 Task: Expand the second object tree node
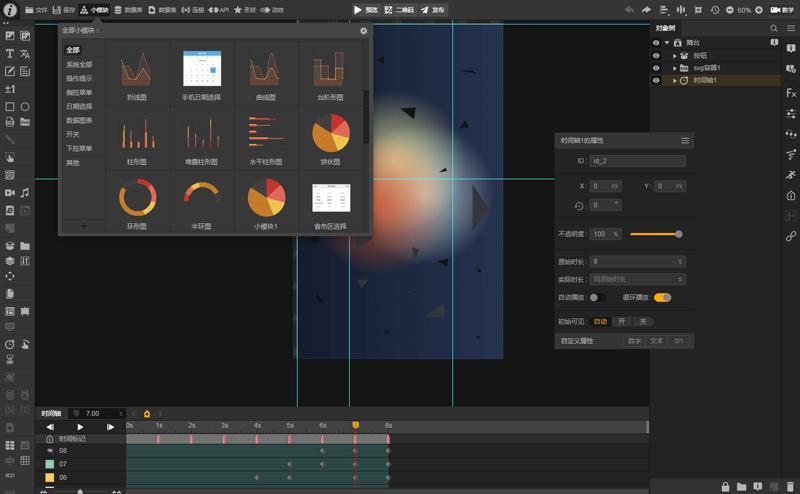tap(674, 56)
